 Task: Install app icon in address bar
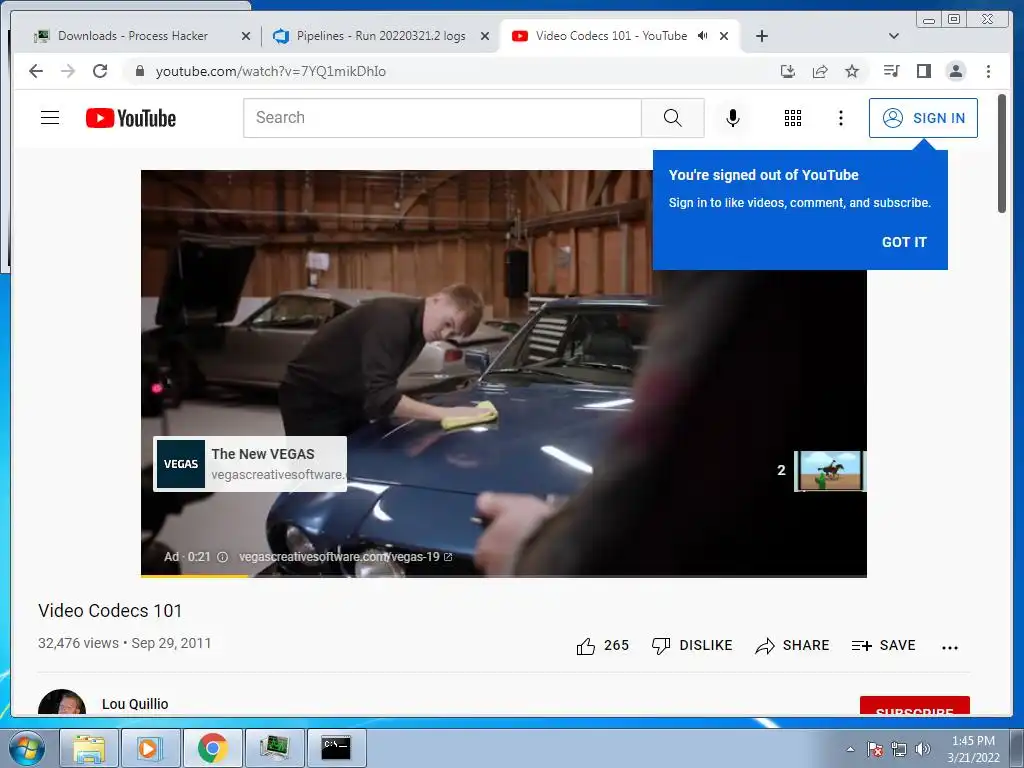pos(788,71)
